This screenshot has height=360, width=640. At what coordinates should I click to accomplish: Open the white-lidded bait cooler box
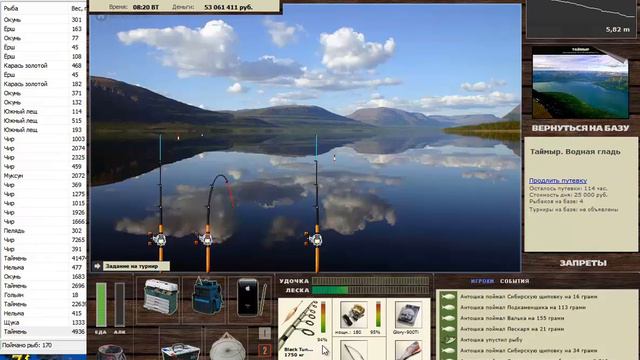click(180, 352)
